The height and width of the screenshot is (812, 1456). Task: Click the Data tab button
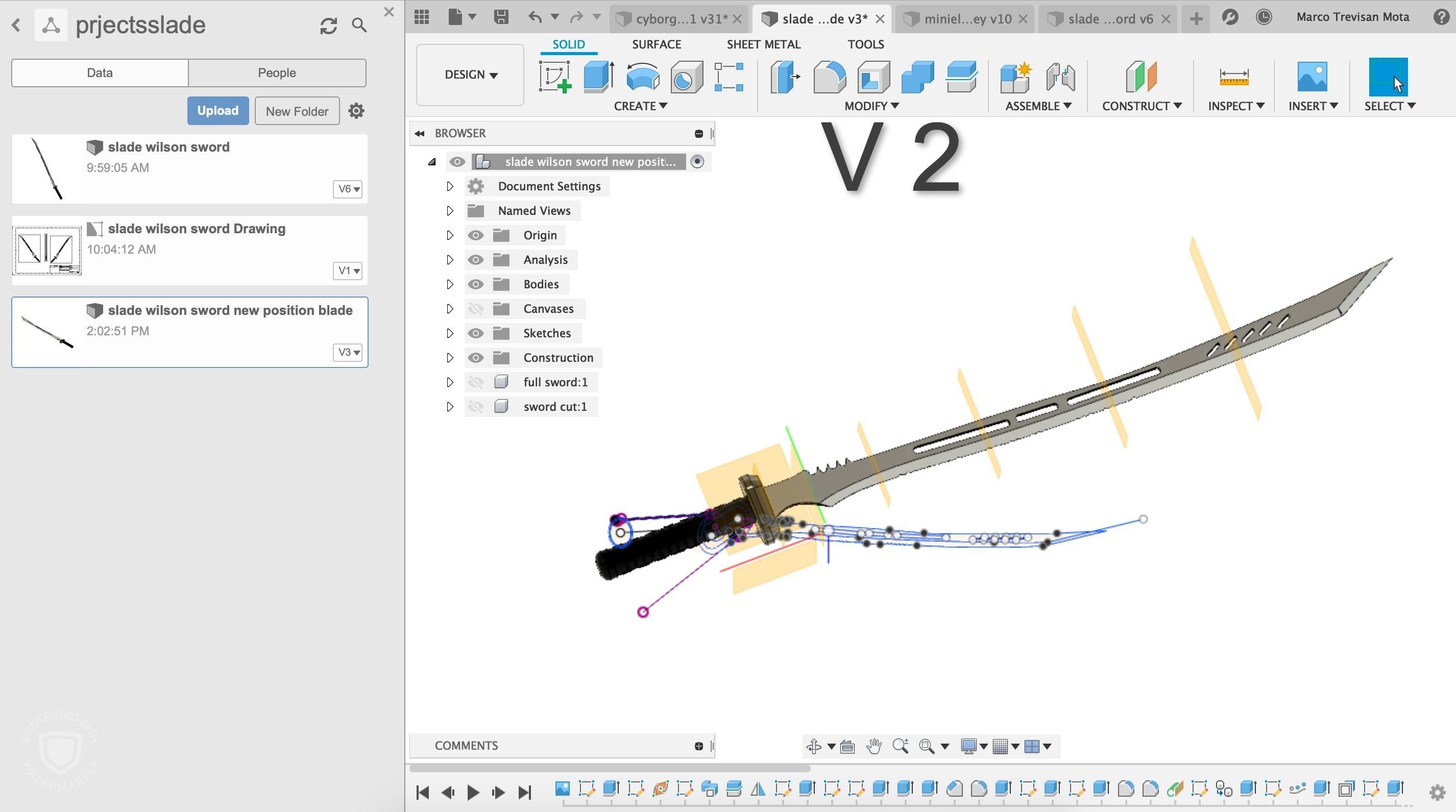click(100, 72)
